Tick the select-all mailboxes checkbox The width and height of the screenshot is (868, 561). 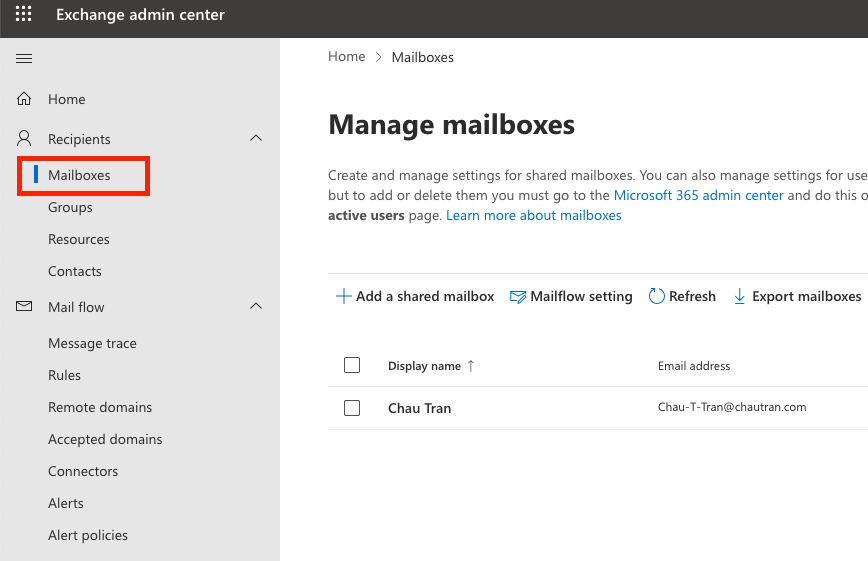tap(352, 365)
